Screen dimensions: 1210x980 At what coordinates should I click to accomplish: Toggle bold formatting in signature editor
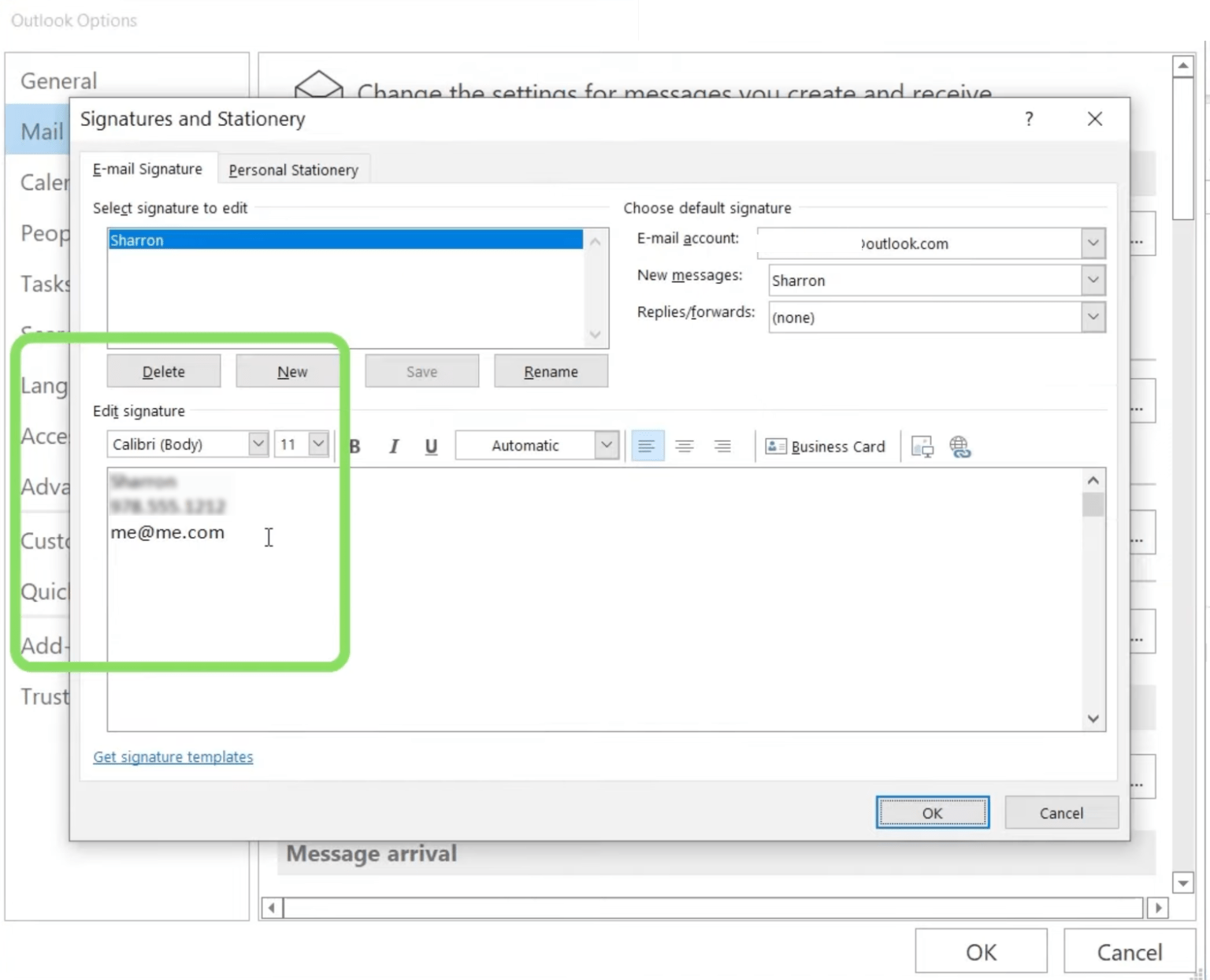pyautogui.click(x=354, y=446)
